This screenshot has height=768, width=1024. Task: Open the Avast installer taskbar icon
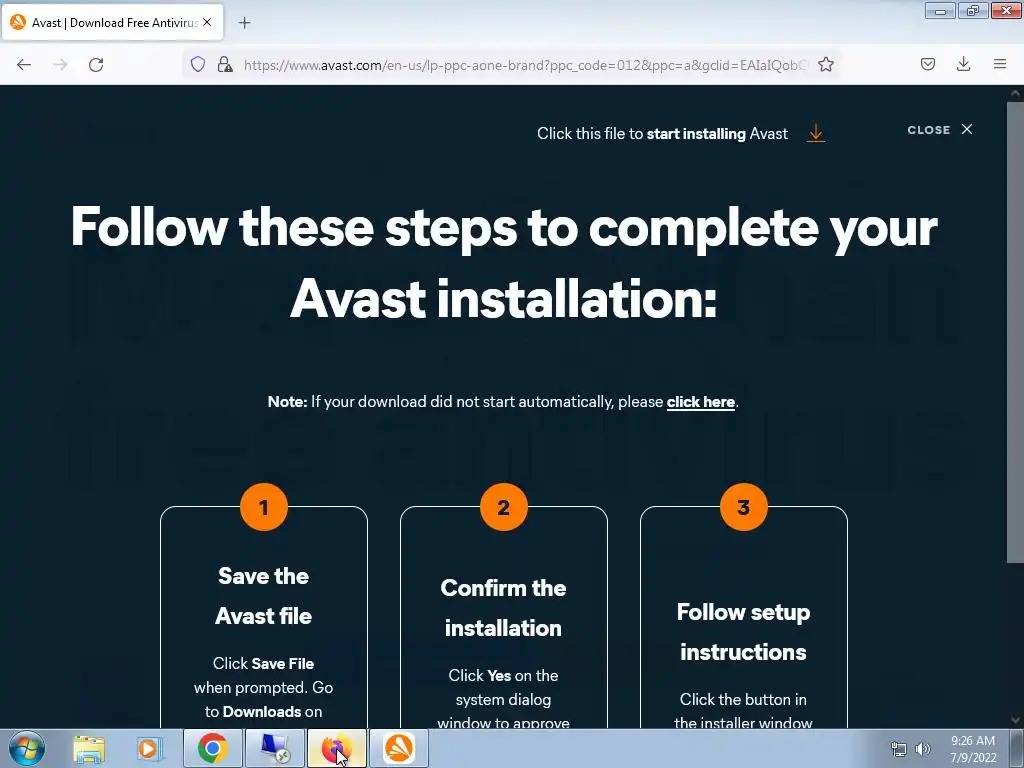tap(399, 748)
